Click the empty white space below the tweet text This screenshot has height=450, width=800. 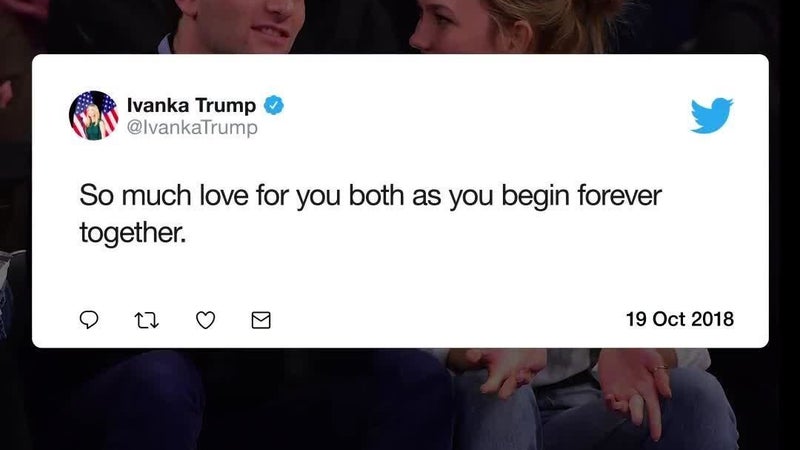point(400,276)
